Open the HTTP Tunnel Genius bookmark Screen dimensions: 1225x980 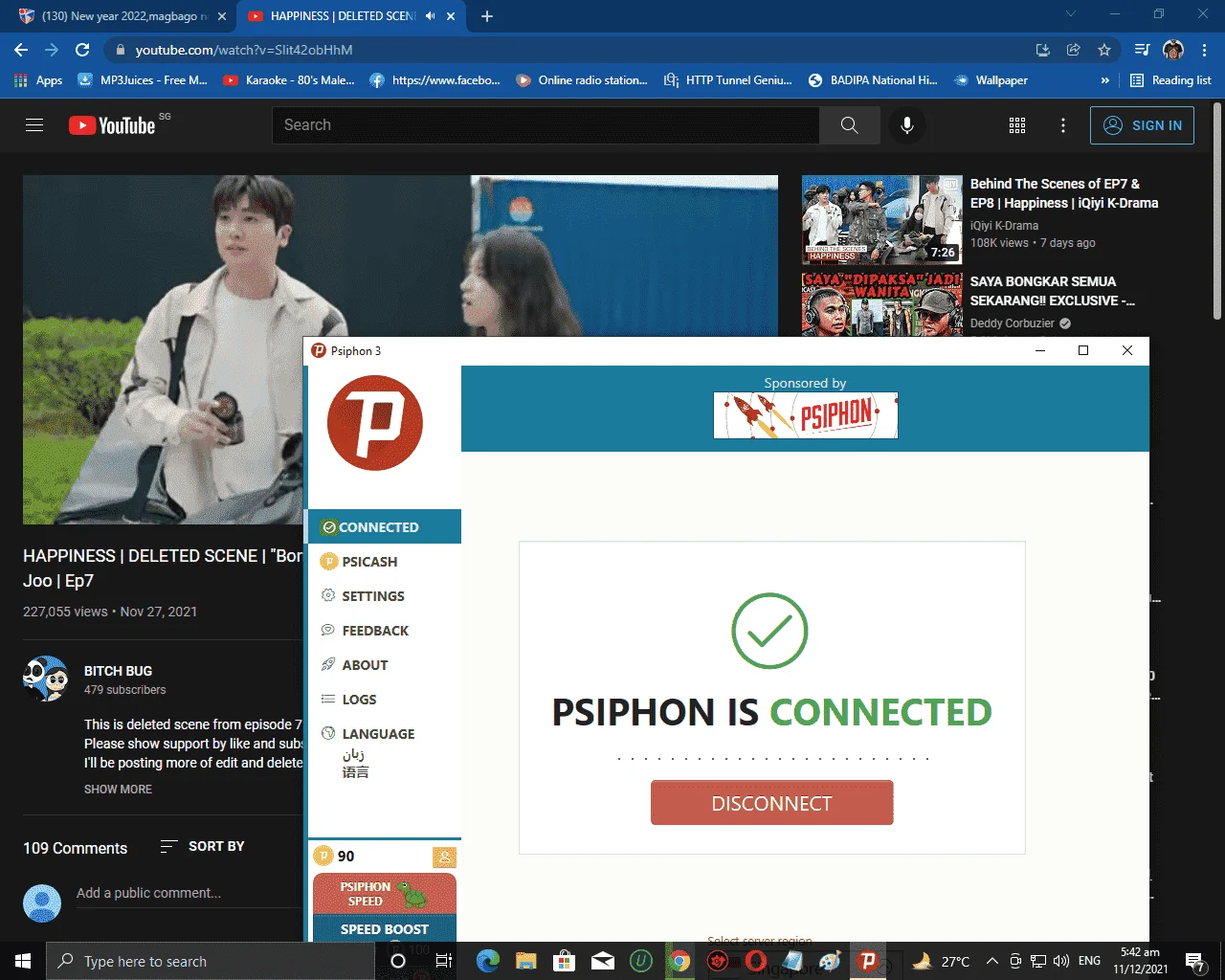(x=728, y=80)
